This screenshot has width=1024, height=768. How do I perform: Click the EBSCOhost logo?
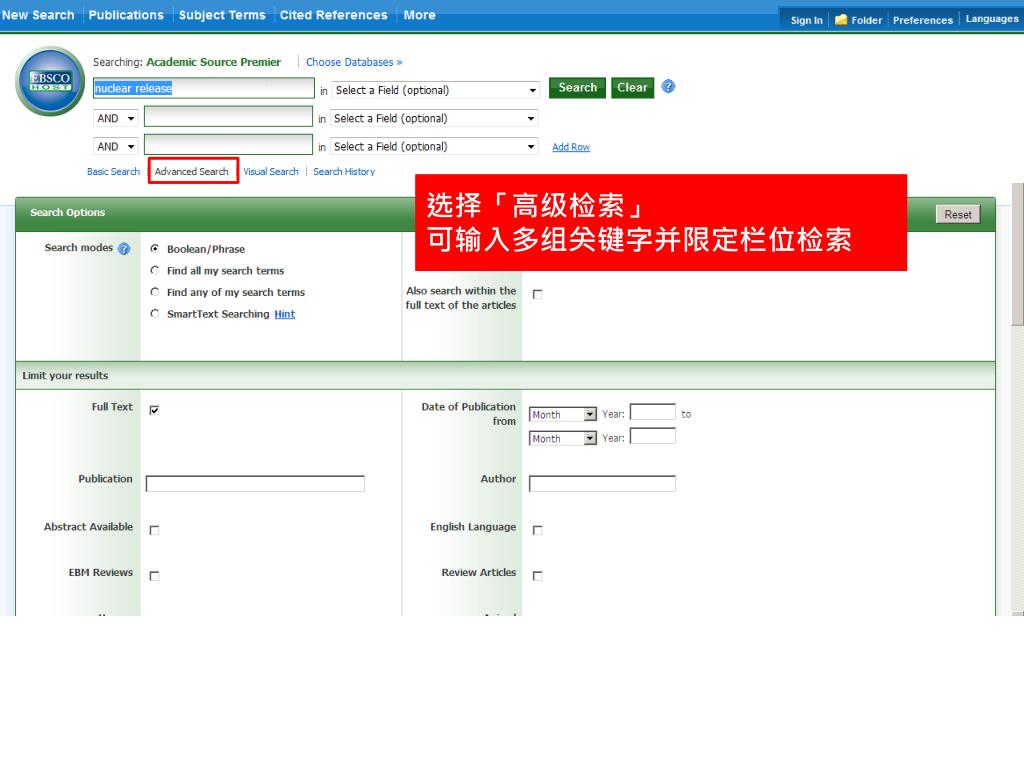[50, 81]
